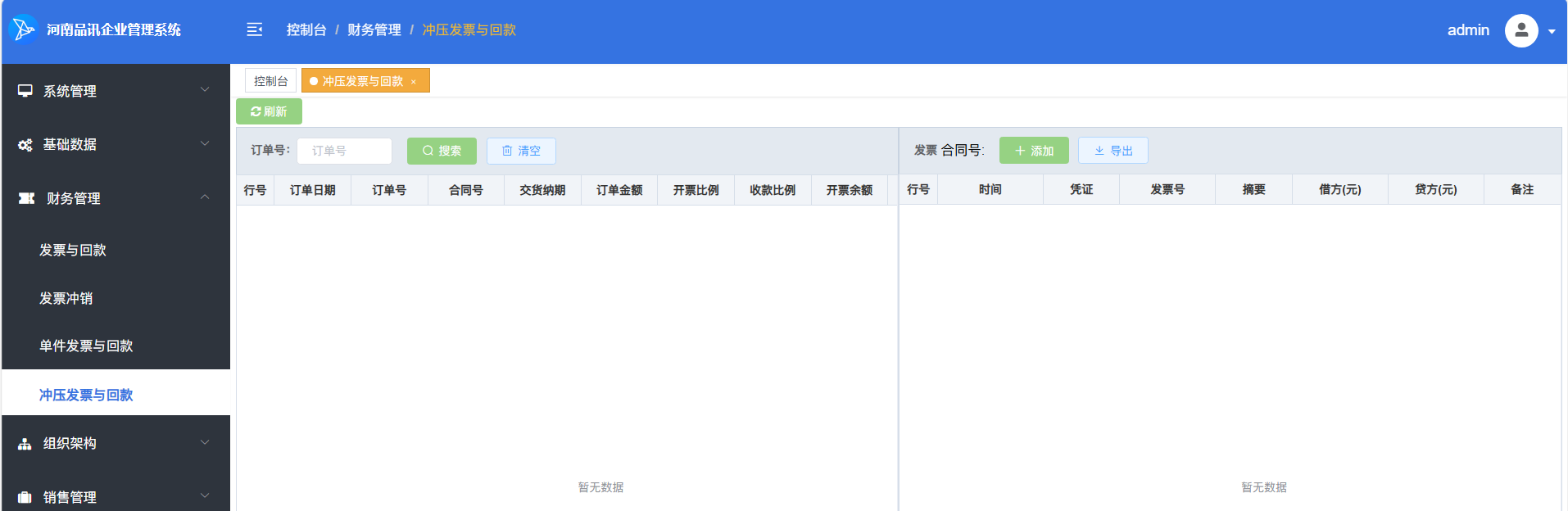Click the 系统管理 monitor icon

tap(25, 91)
